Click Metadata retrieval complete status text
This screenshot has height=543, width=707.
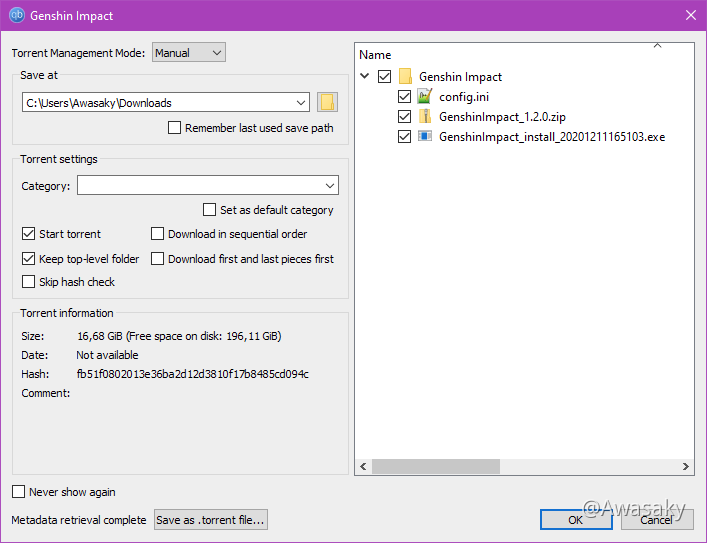(79, 520)
